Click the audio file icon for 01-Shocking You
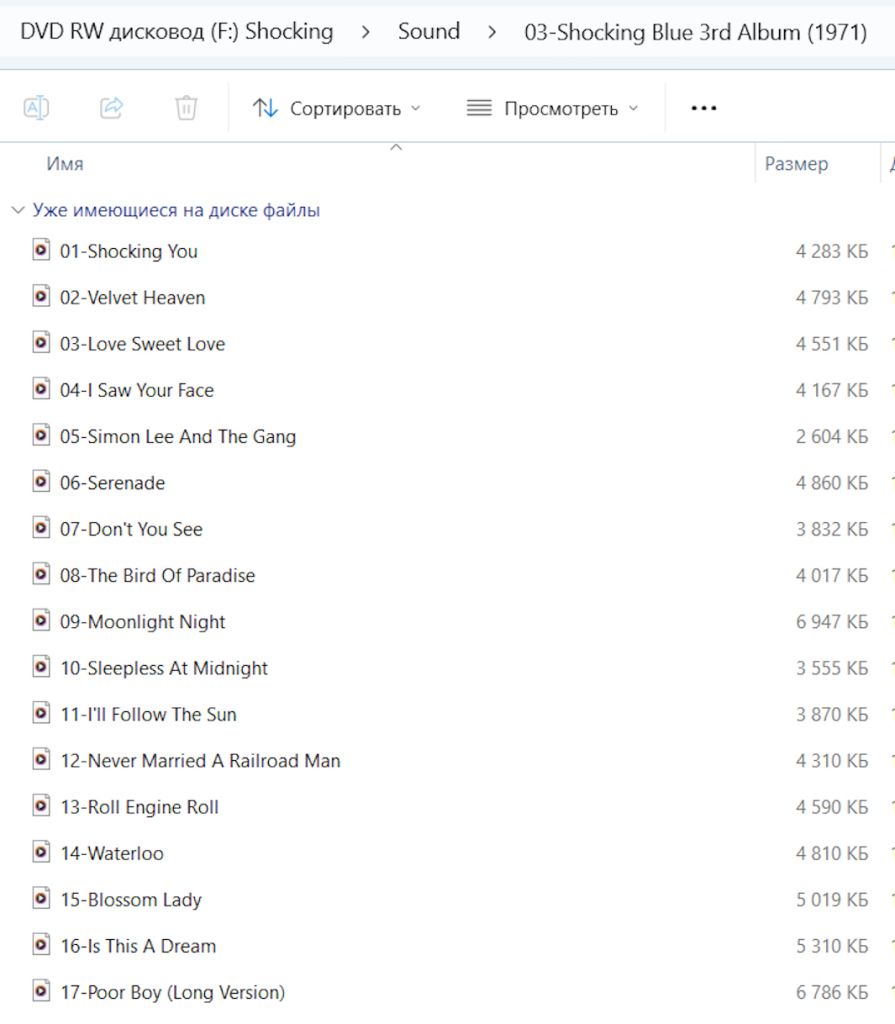 (41, 250)
